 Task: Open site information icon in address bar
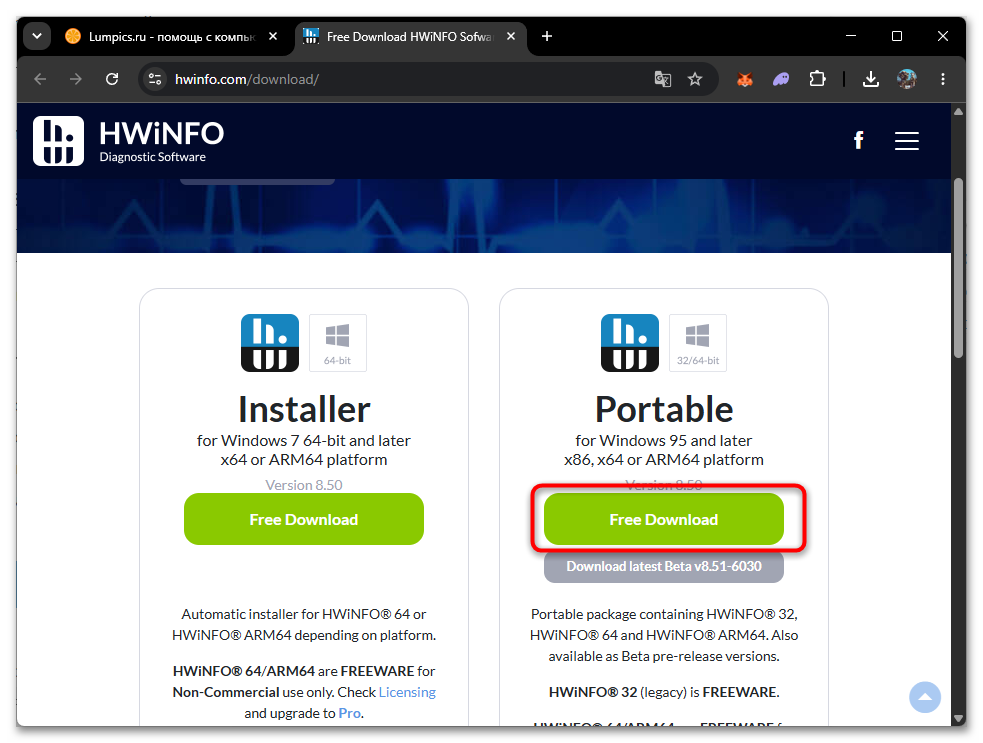pyautogui.click(x=155, y=79)
